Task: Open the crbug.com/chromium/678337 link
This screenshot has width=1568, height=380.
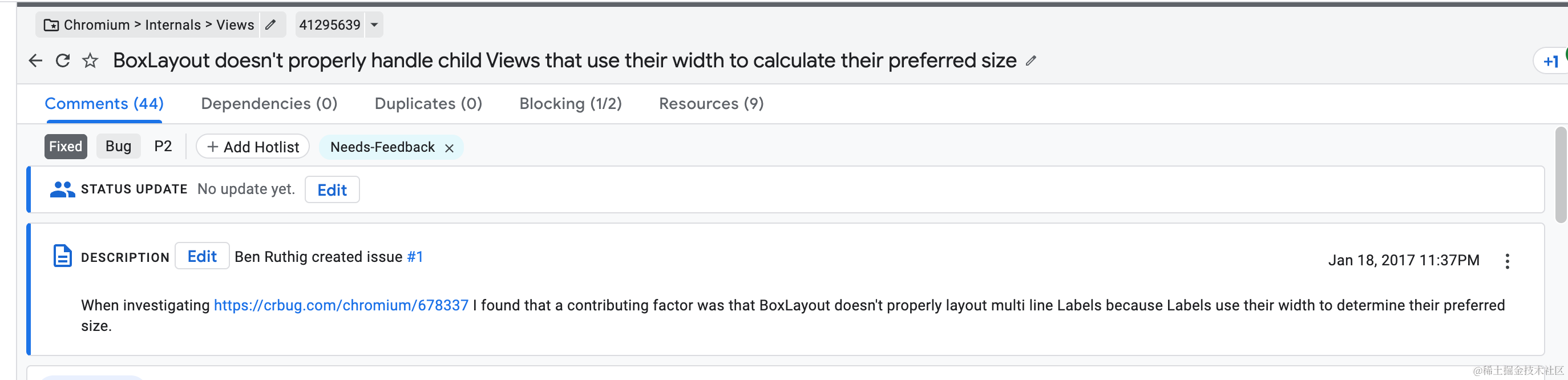Action: 340,305
